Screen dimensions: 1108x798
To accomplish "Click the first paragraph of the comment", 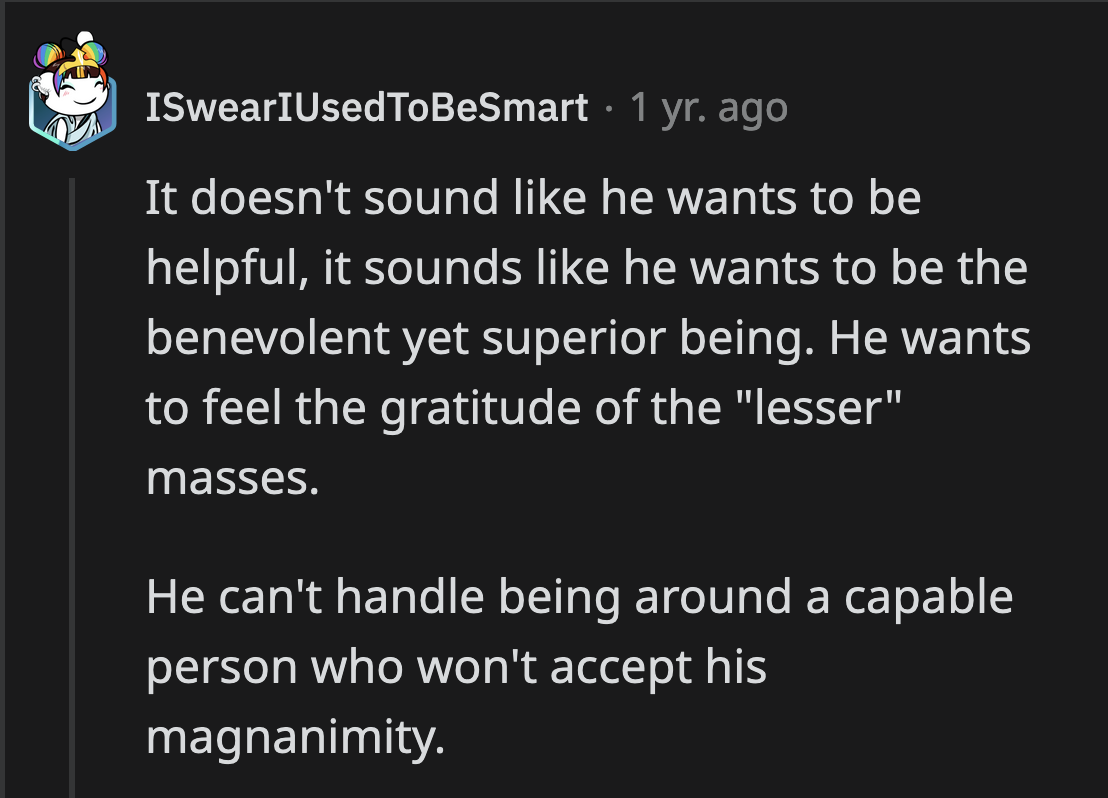I will [587, 340].
